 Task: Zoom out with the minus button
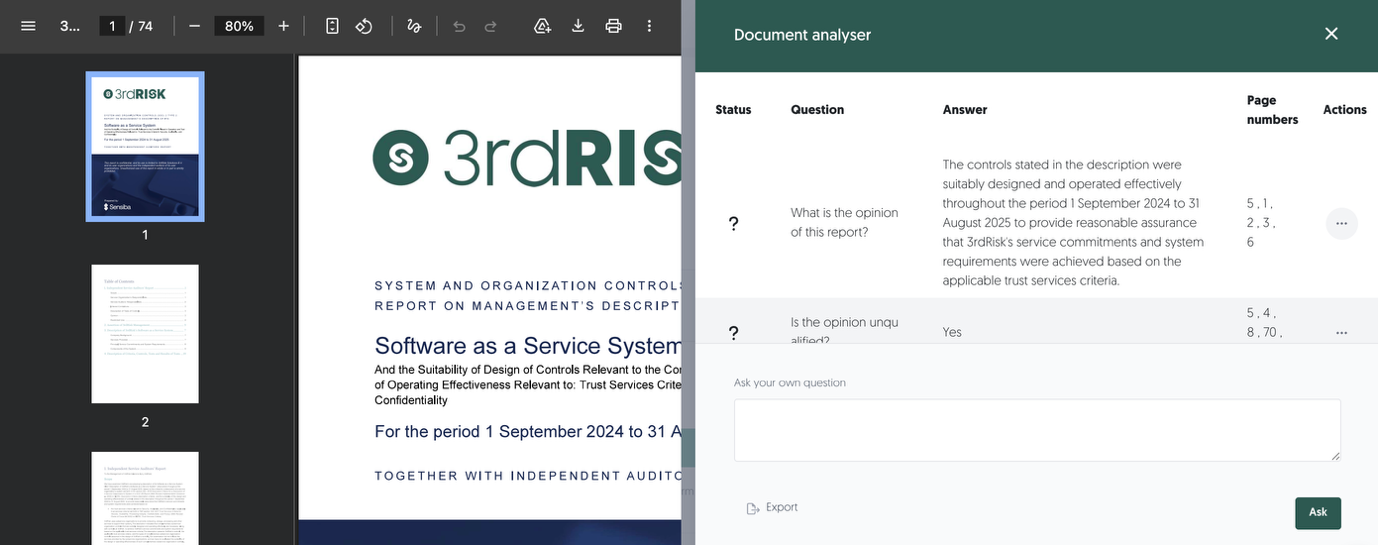tap(195, 26)
